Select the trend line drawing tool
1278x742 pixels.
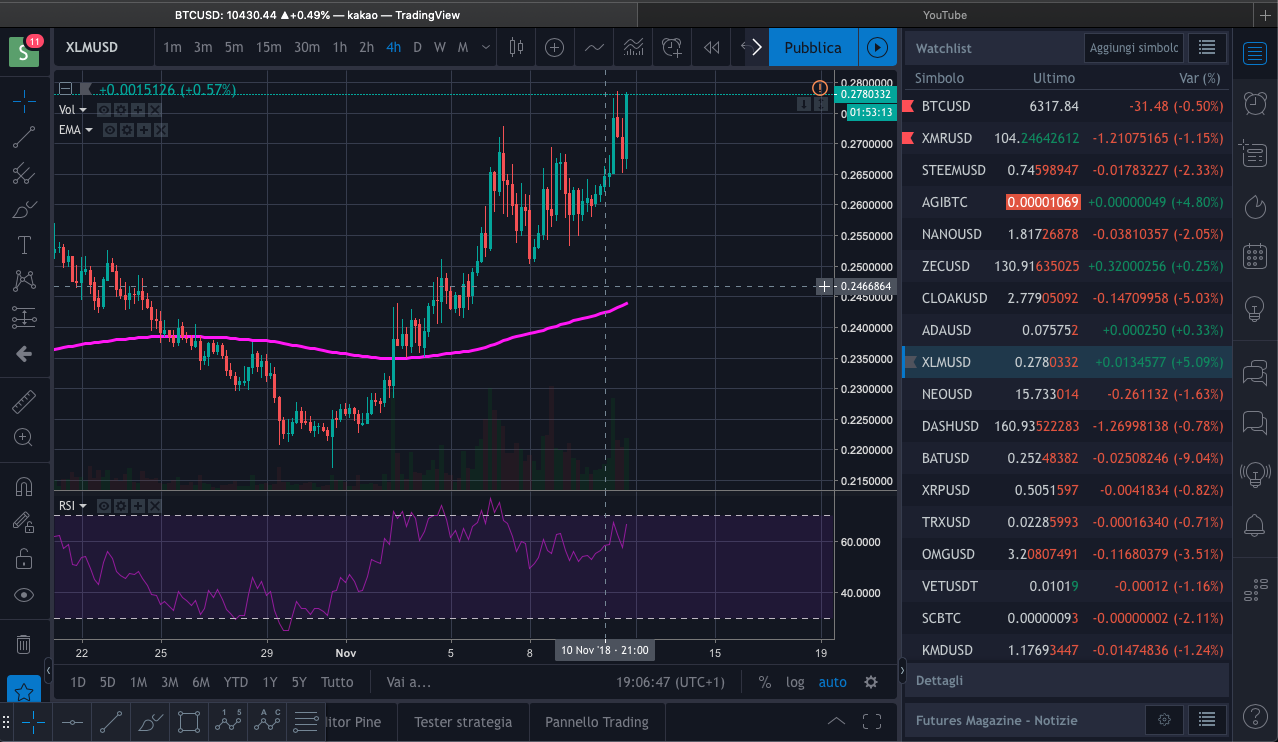click(x=24, y=137)
